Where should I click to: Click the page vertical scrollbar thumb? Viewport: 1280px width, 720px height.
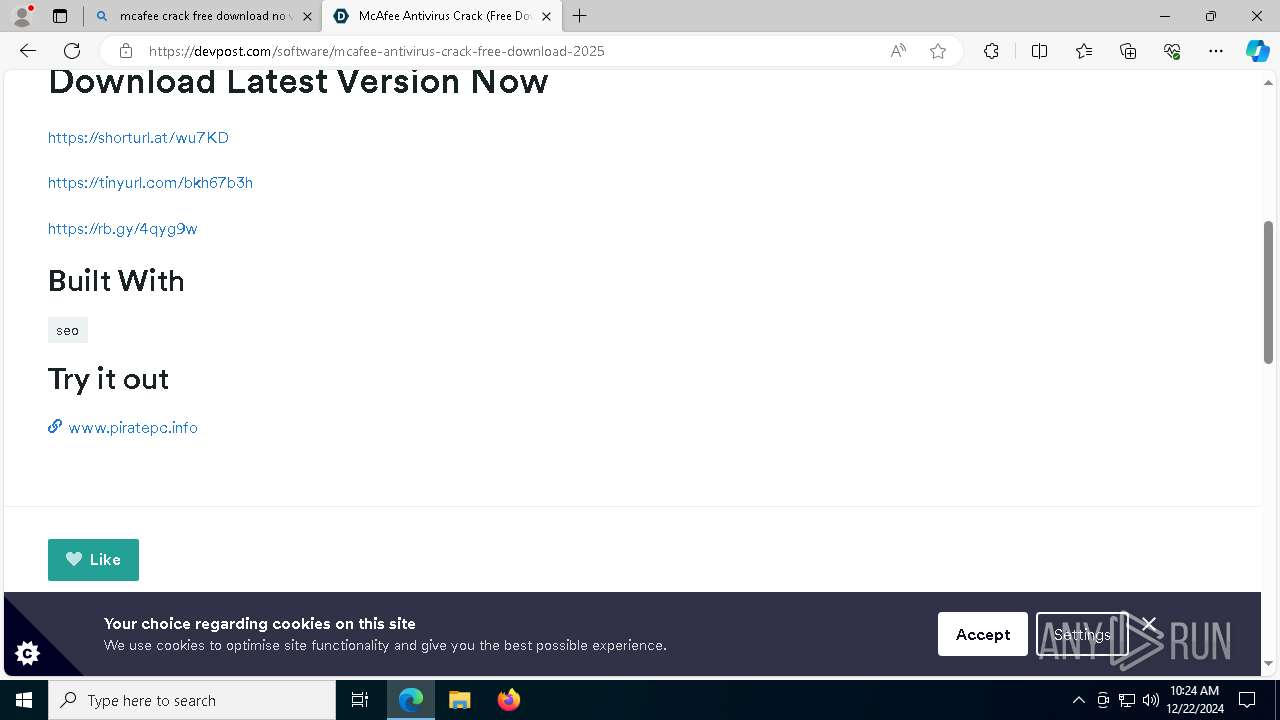coord(1268,292)
